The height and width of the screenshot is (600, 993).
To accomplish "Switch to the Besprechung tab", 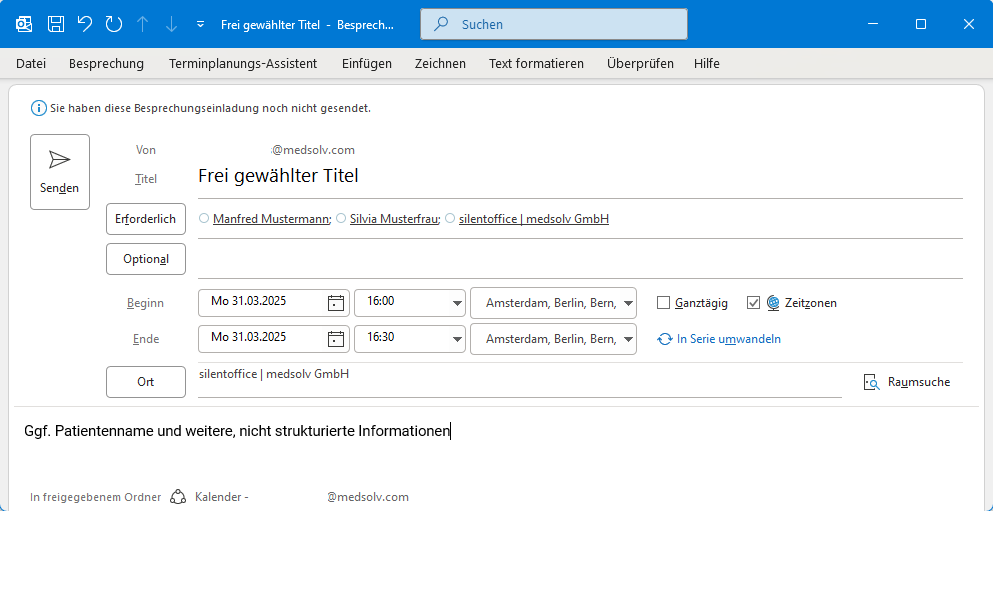I will (106, 63).
